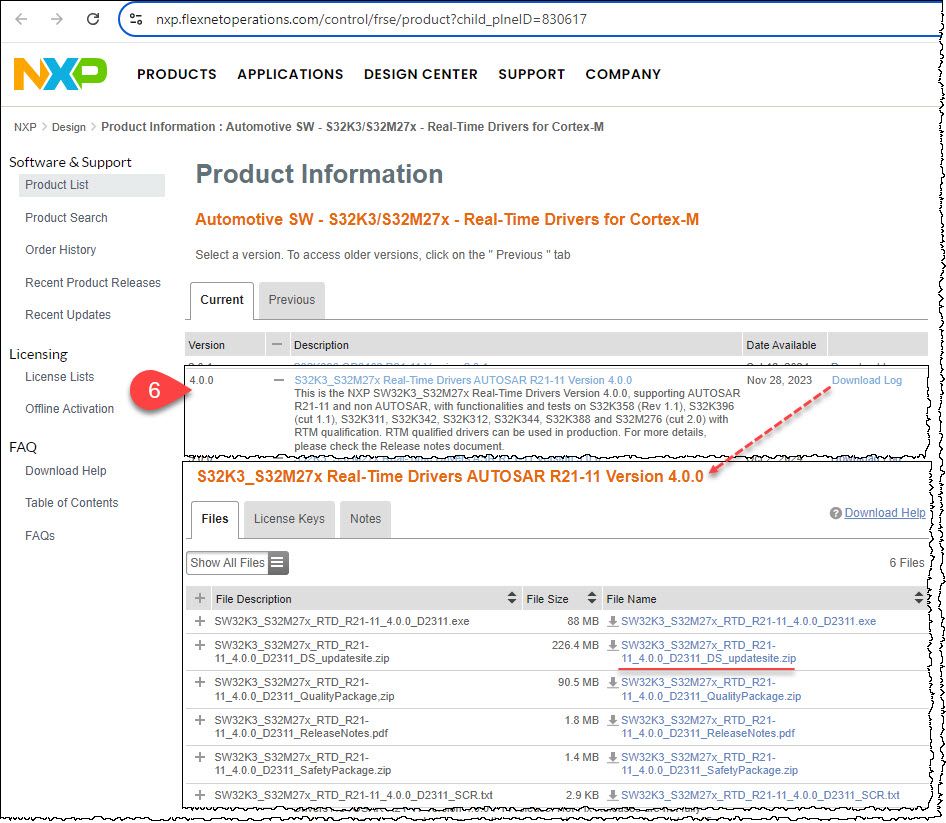946x823 pixels.
Task: Click the Download Help question mark icon
Action: coord(836,513)
